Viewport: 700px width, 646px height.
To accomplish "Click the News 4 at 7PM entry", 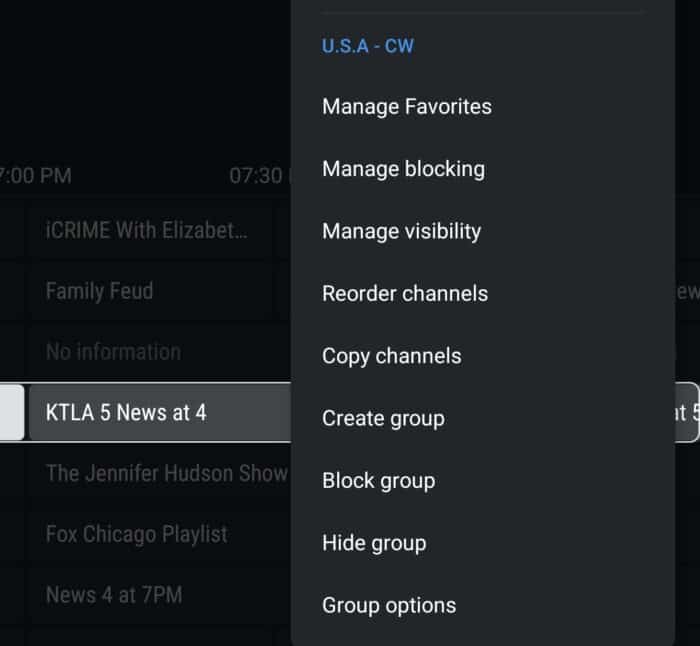I will coord(114,595).
